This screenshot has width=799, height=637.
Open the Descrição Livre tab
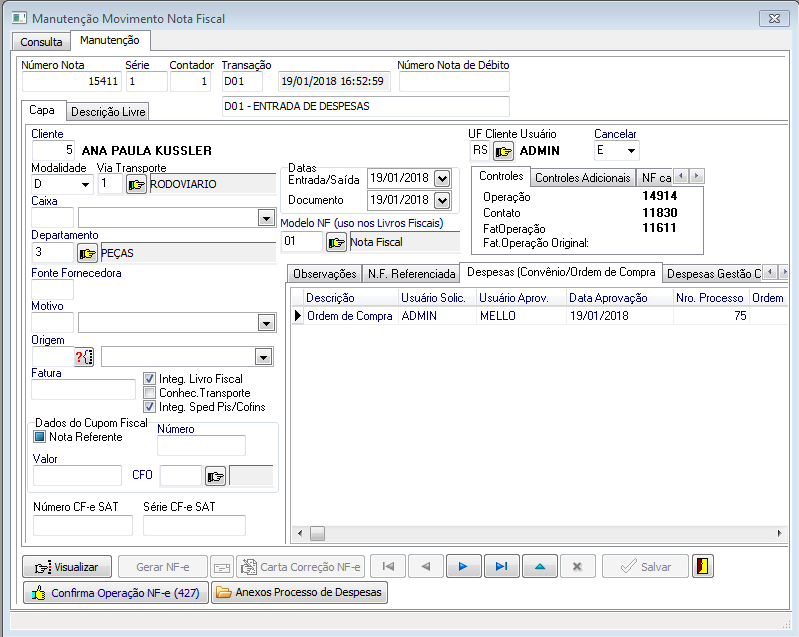[x=108, y=112]
